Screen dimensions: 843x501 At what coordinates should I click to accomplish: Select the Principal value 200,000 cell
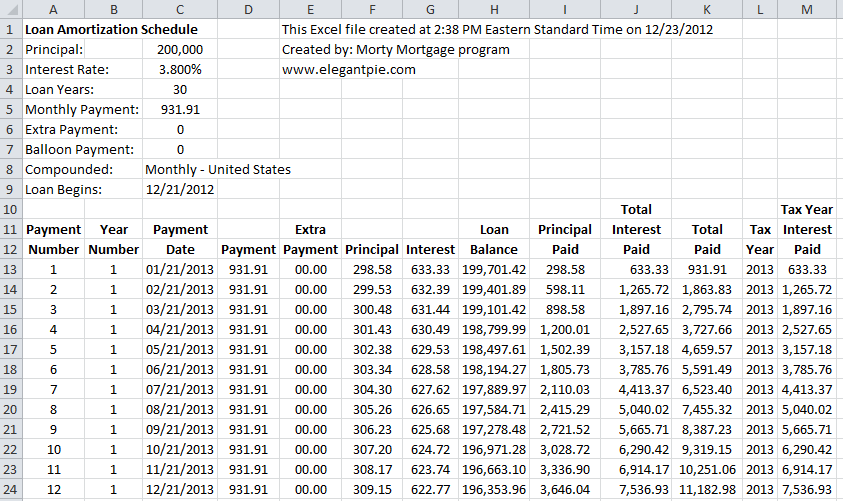[x=180, y=49]
